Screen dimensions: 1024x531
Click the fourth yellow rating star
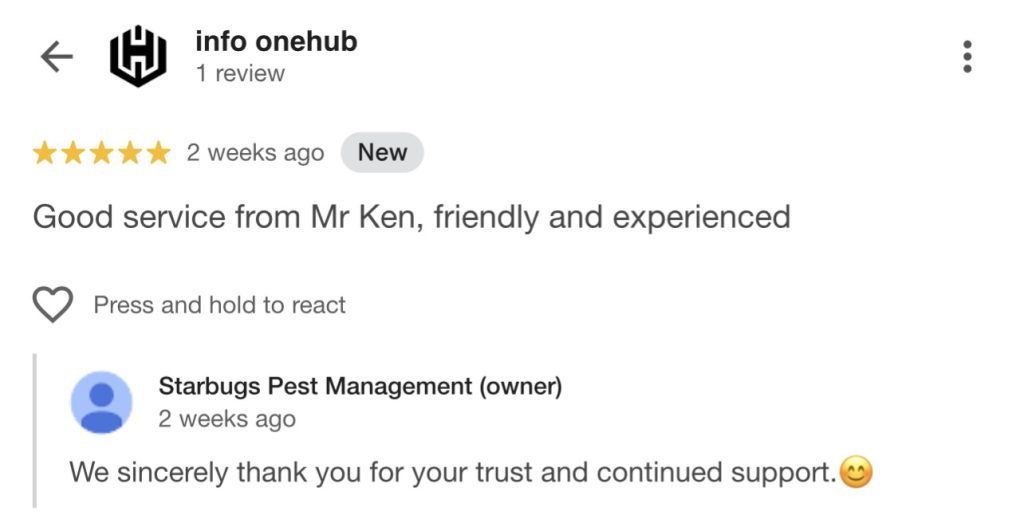130,153
